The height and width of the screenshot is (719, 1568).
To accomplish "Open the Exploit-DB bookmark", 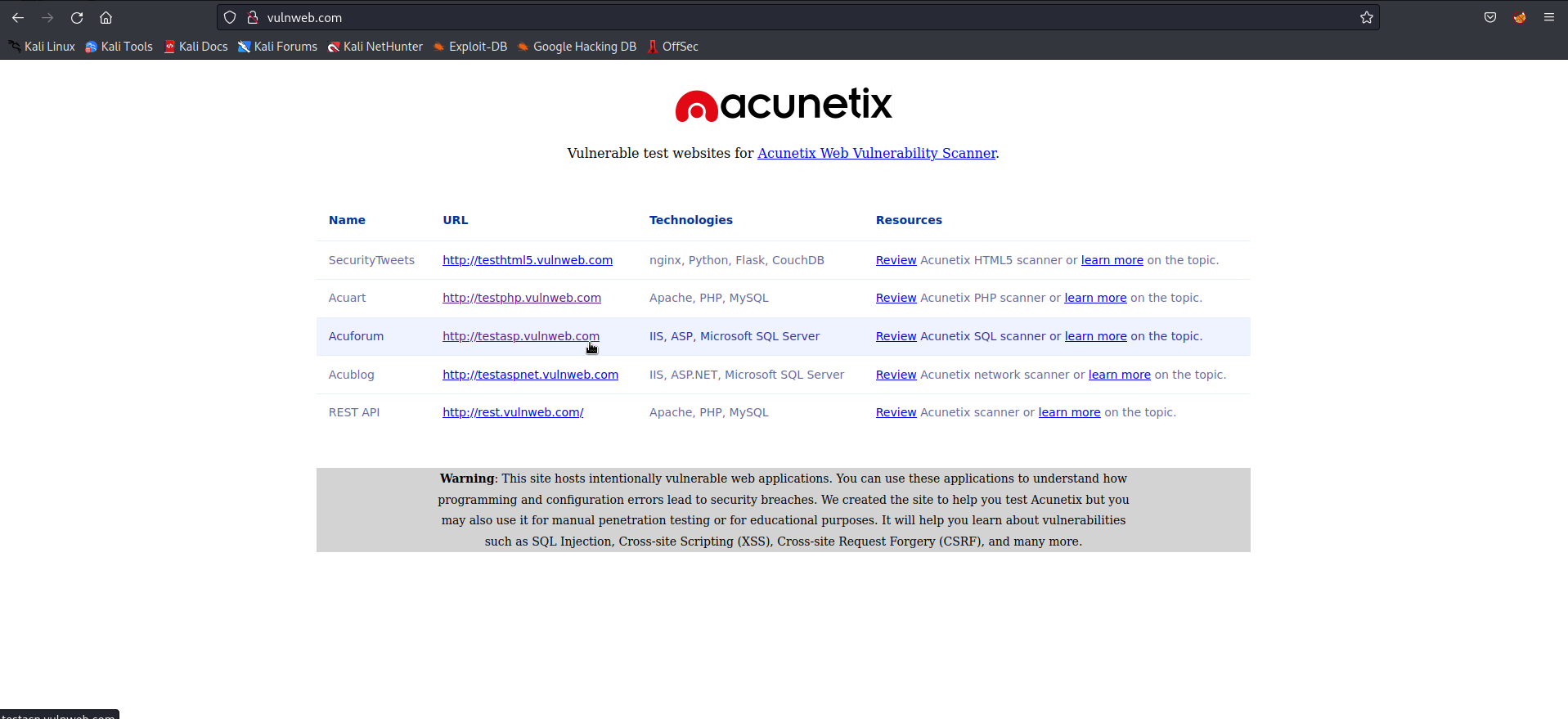I will pyautogui.click(x=470, y=47).
